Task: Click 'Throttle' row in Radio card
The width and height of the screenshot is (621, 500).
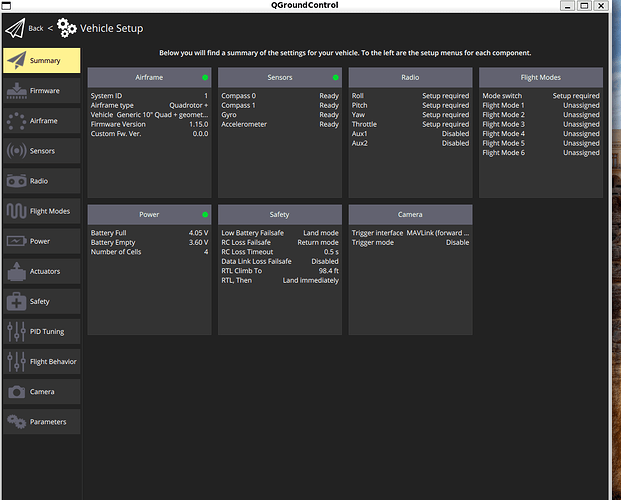Action: (x=410, y=124)
